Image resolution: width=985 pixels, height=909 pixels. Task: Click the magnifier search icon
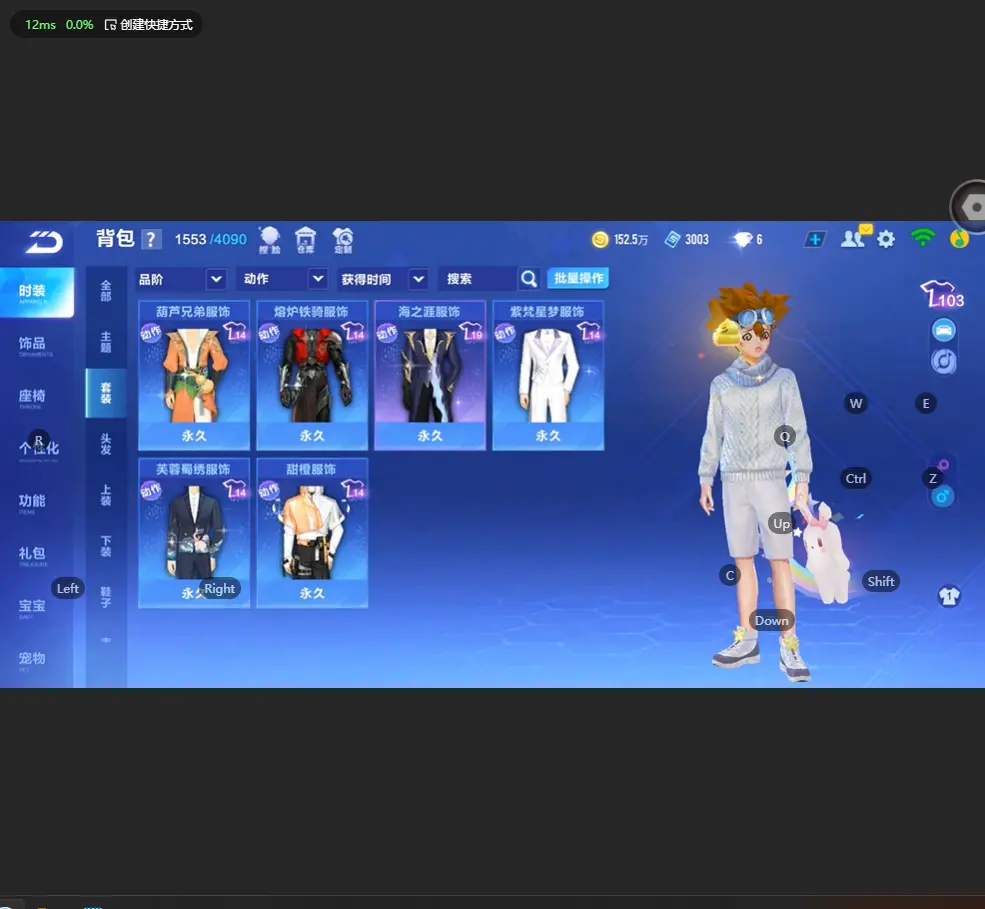click(529, 278)
